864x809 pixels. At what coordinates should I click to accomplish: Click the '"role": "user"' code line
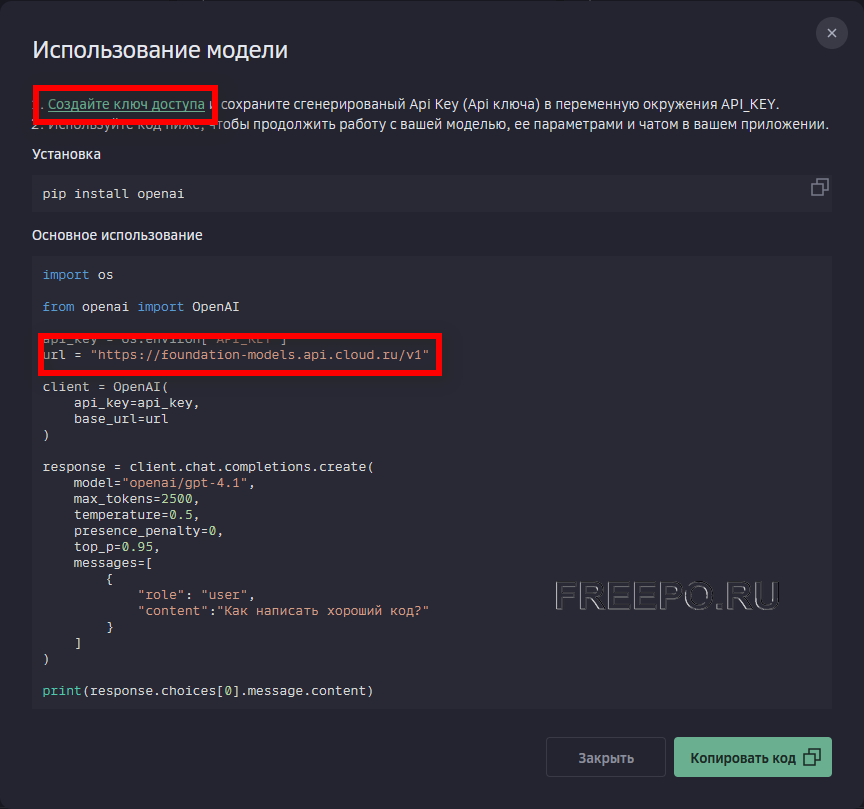pyautogui.click(x=196, y=595)
